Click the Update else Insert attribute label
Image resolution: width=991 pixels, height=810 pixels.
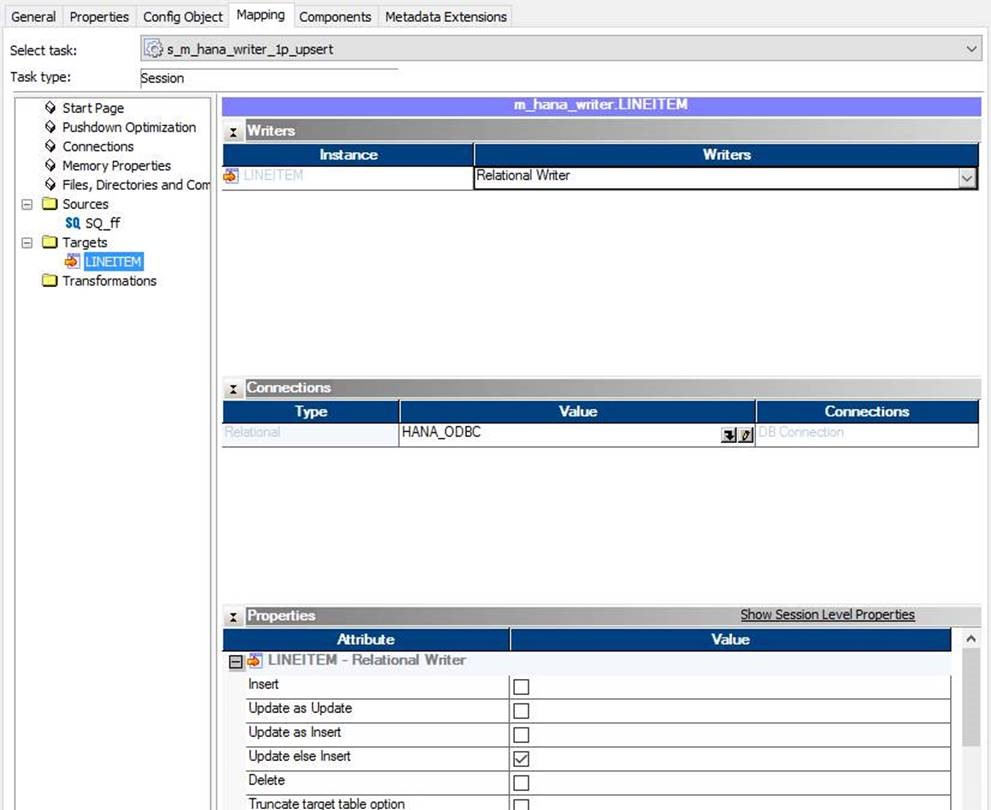(x=300, y=756)
